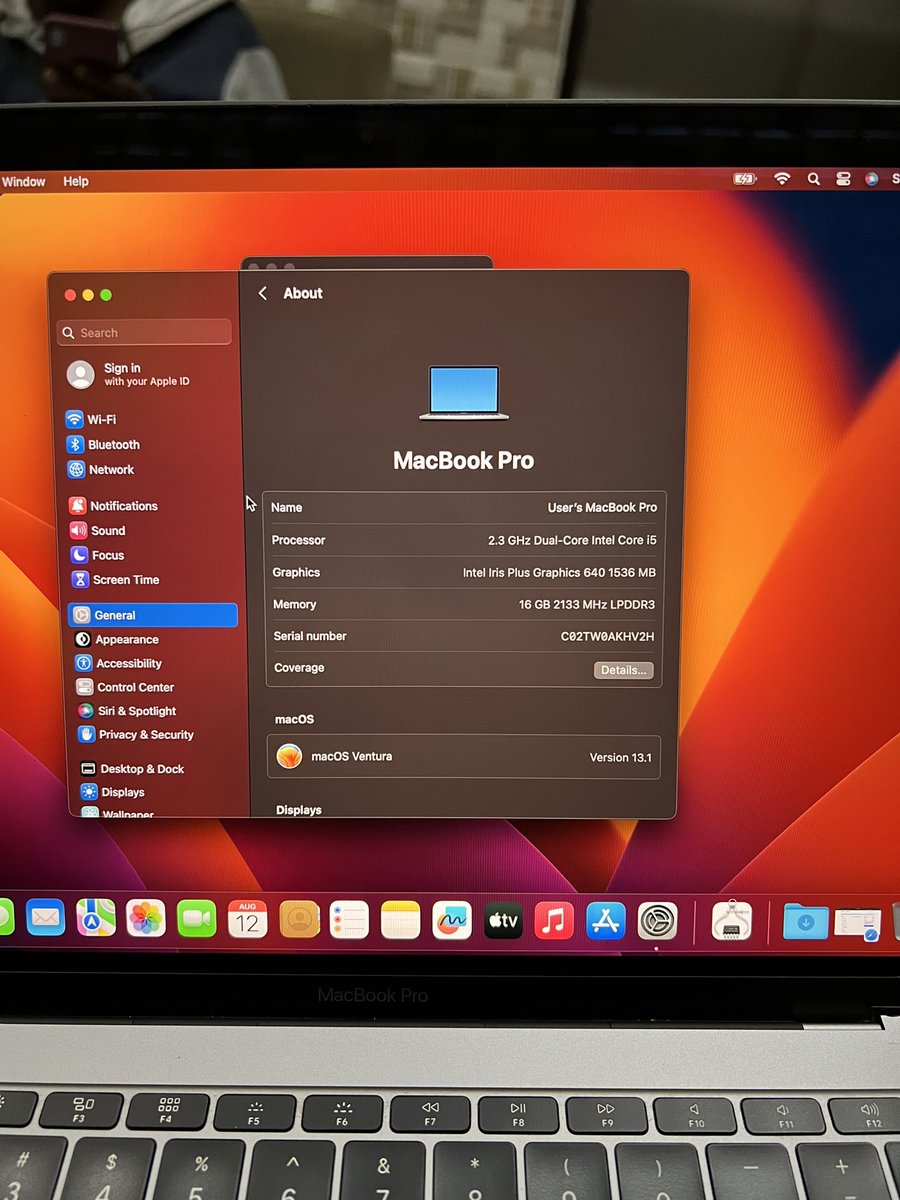
Task: Click the Apple ID avatar icon
Action: coord(80,375)
